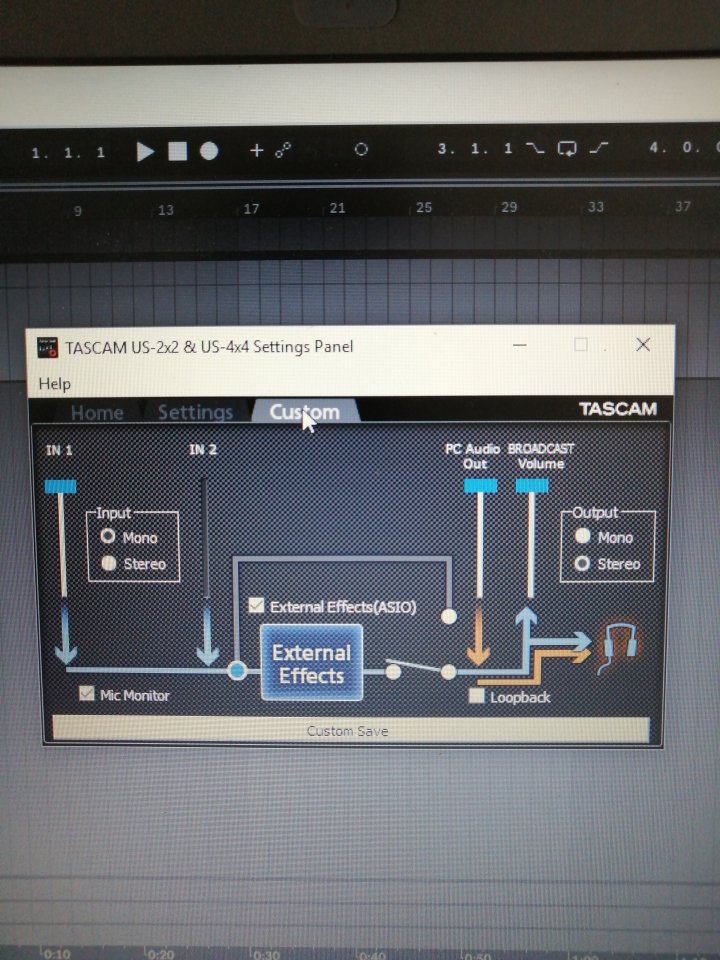Toggle the Mic Monitor checkbox

point(87,693)
